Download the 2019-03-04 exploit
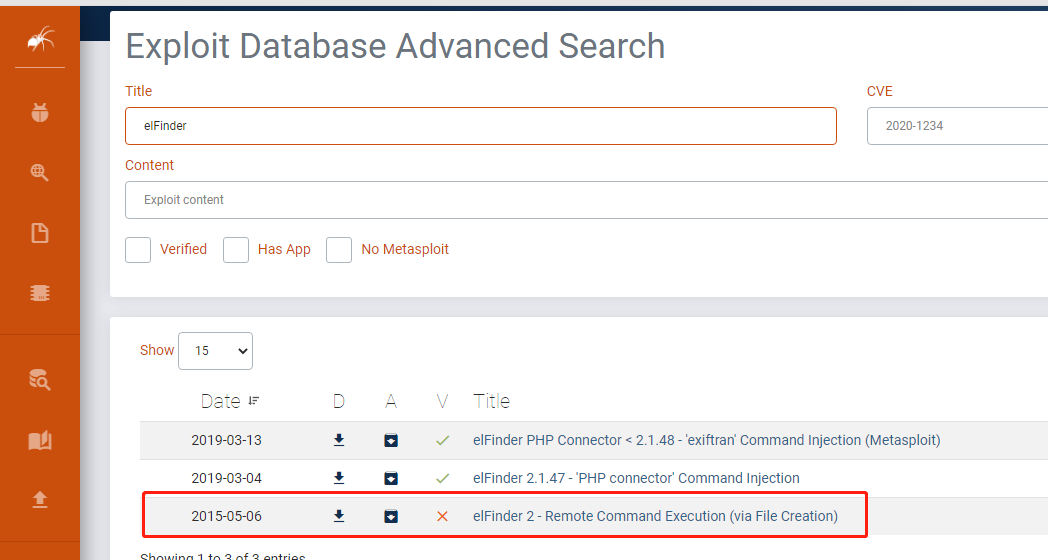The height and width of the screenshot is (560, 1048). (339, 478)
